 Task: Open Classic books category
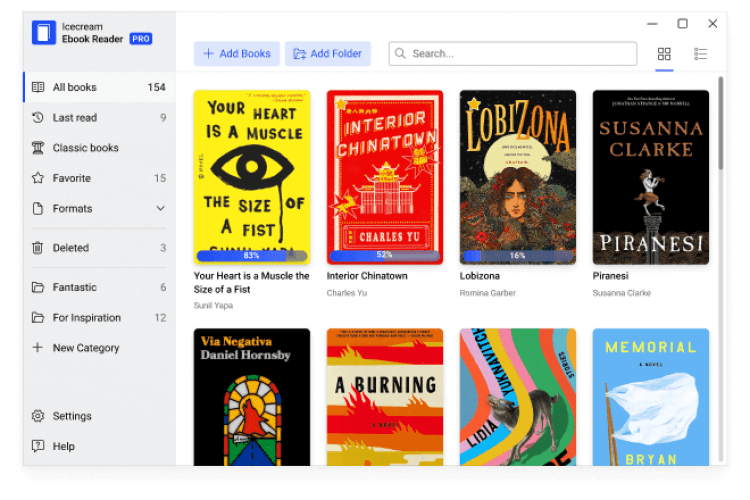coord(99,148)
